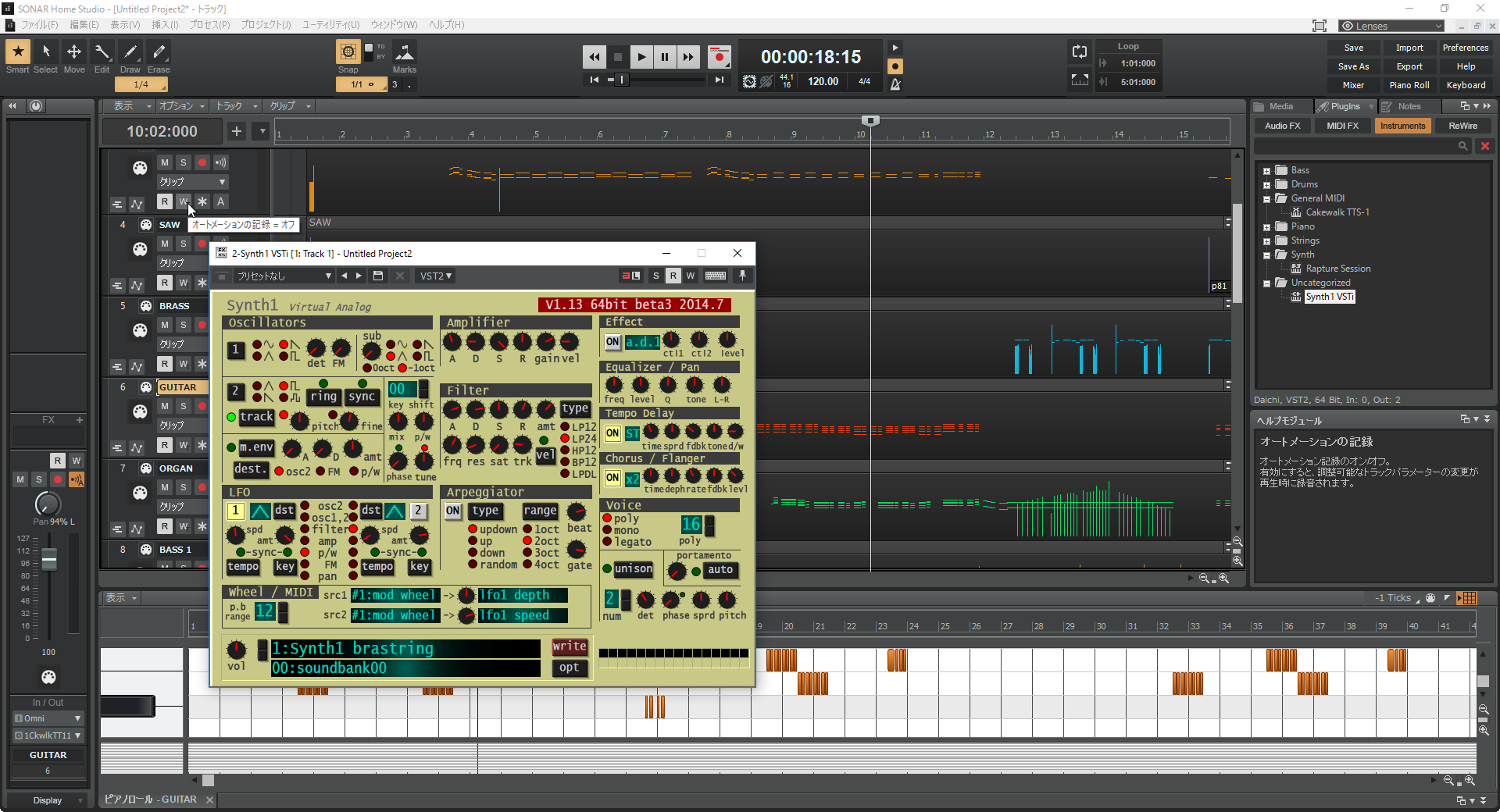Screen dimensions: 1500x812
Task: Expand the Drums folder
Action: point(1266,185)
